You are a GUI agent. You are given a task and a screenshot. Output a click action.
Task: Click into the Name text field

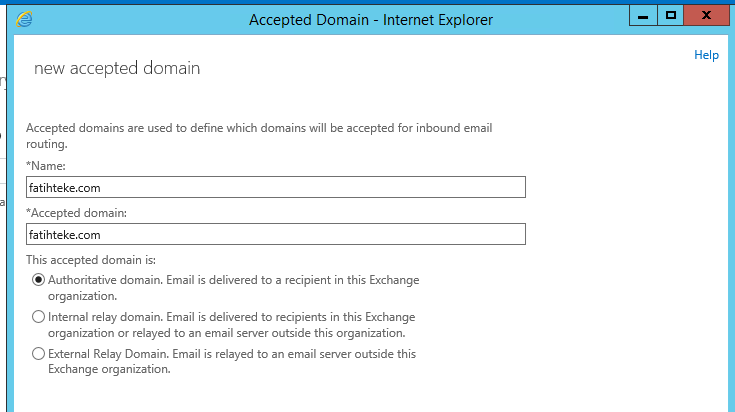(276, 187)
